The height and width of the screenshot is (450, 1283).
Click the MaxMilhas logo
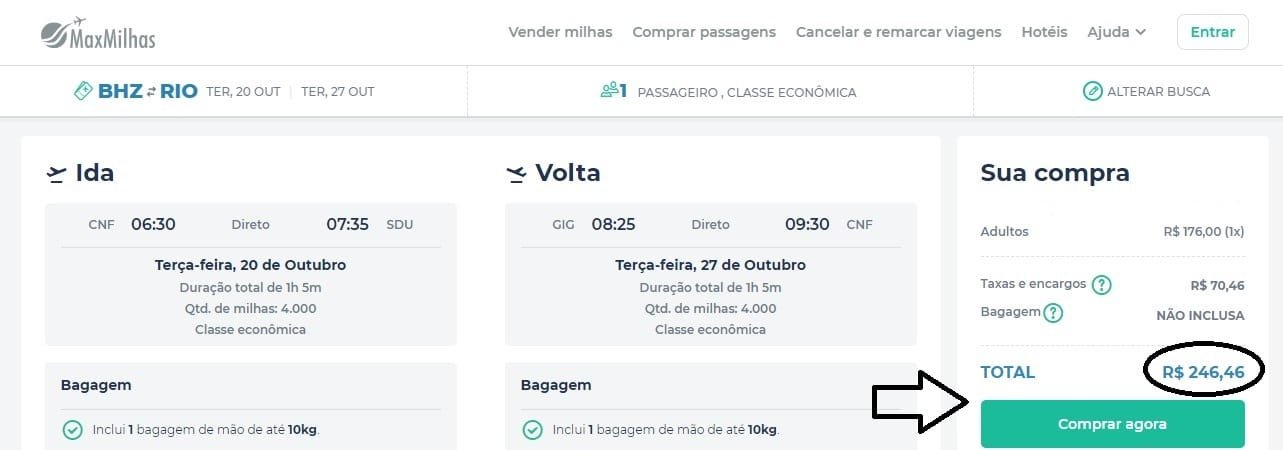(x=98, y=33)
